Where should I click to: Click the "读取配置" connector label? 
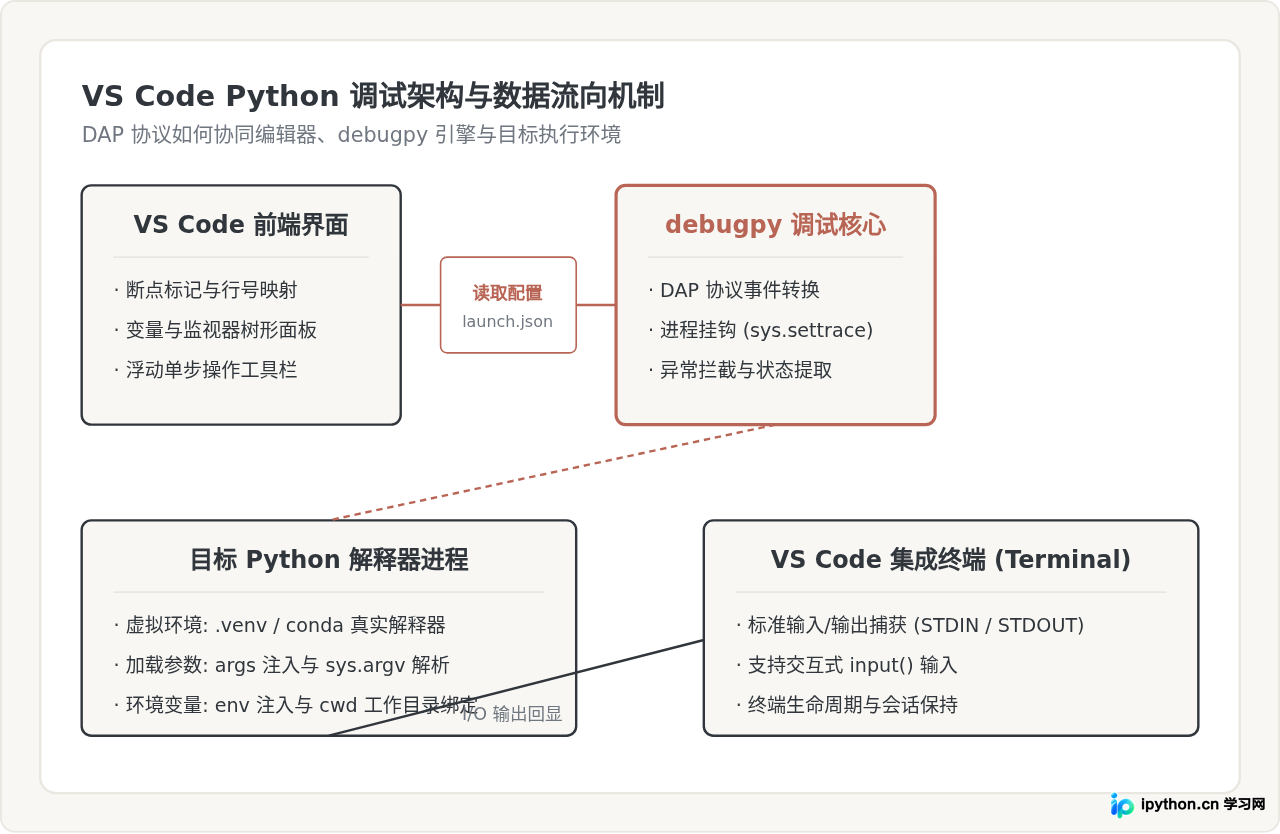coord(508,293)
